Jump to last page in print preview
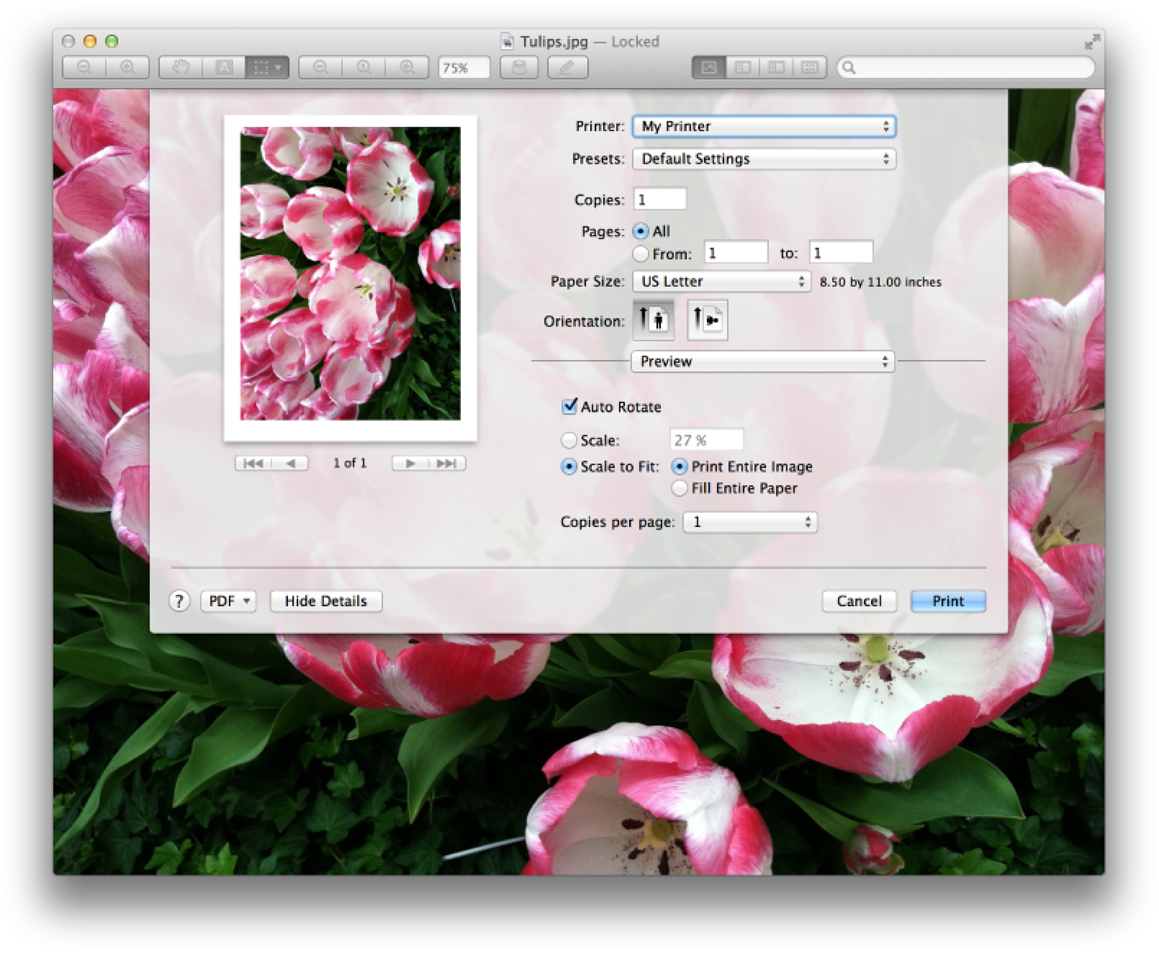Viewport: 1159px width, 953px height. tap(447, 463)
